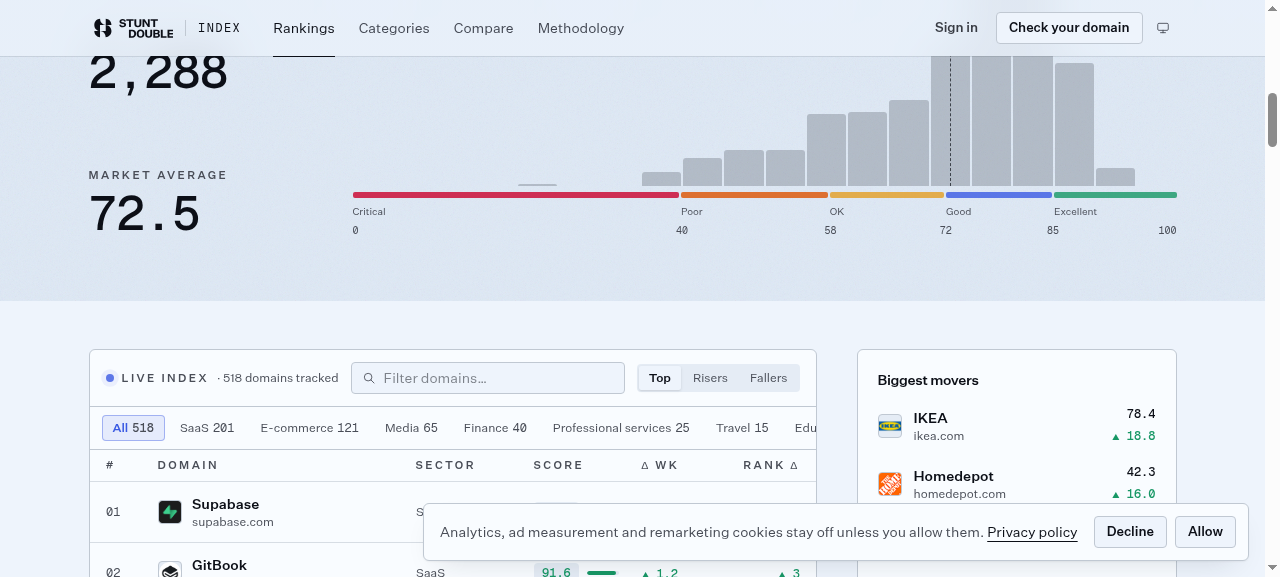Open the Methodology page
The image size is (1280, 577).
581,28
